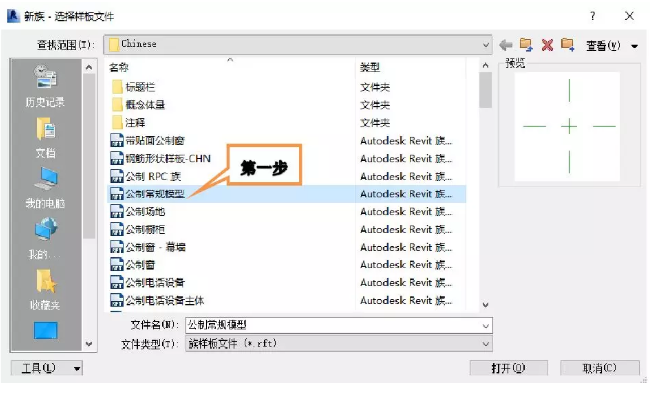Click the 打开(O) button
Image resolution: width=652 pixels, height=396 pixels.
(508, 368)
